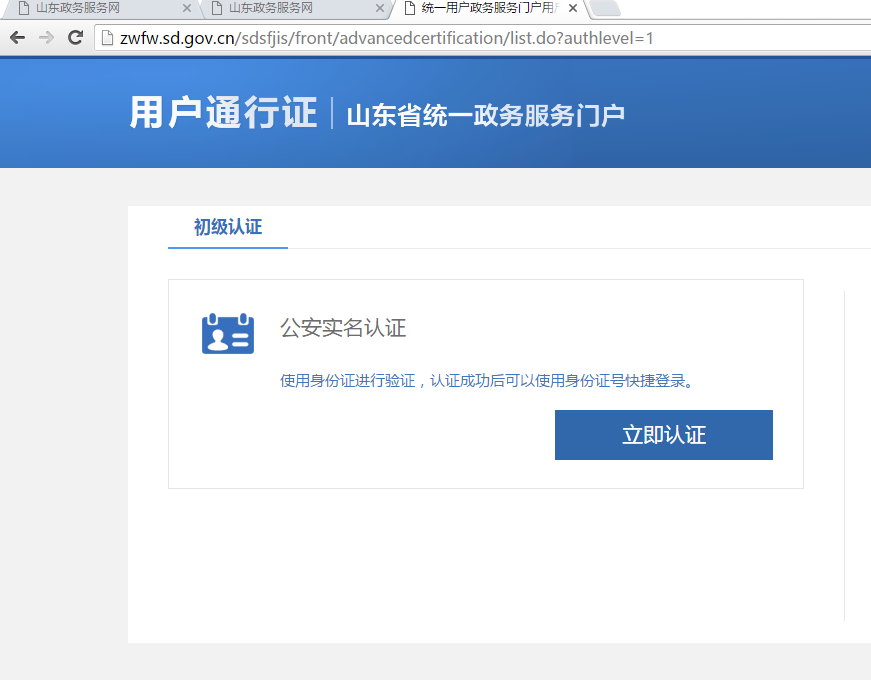Reload the current page
The image size is (871, 680).
[75, 38]
